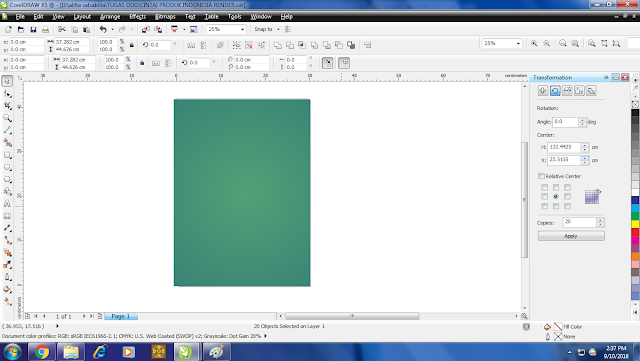Select the center anchor point radio button
This screenshot has height=361, width=640.
[x=556, y=196]
